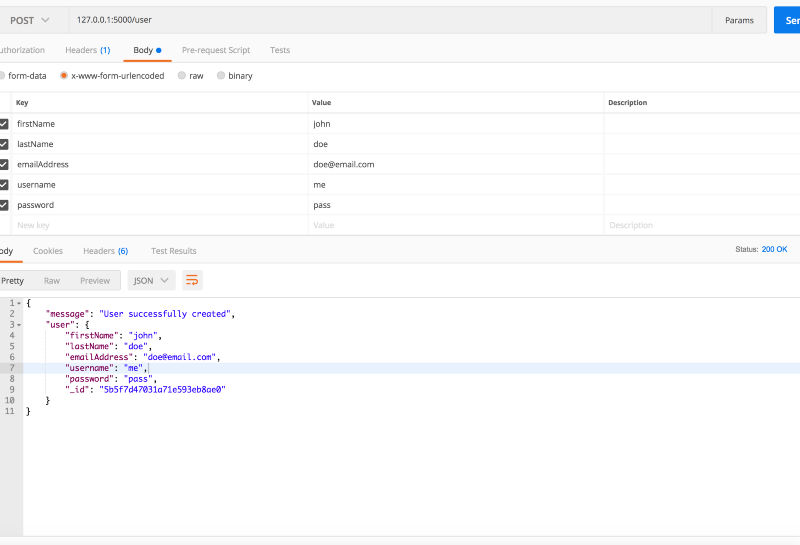Click the value cell "doe"
The height and width of the screenshot is (545, 800).
tap(456, 144)
